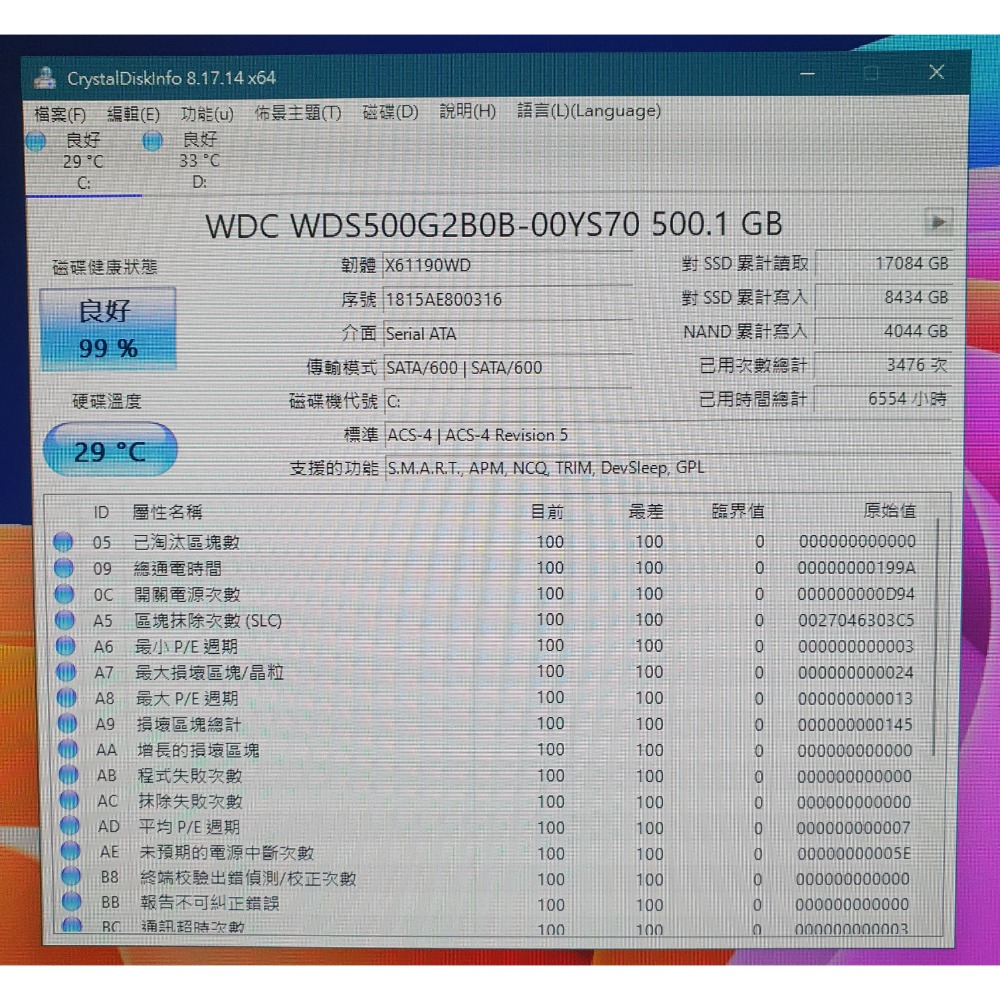This screenshot has height=1000, width=1000.
Task: Click the serial number field 1815AE800316
Action: click(x=507, y=300)
